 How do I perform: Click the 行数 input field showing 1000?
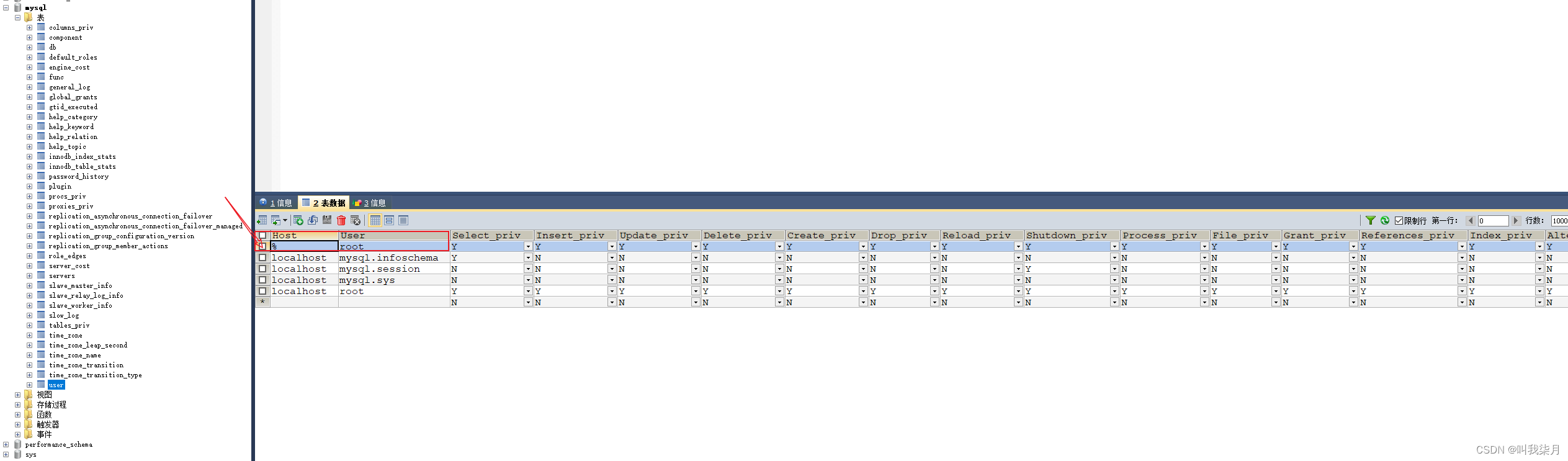[1559, 221]
